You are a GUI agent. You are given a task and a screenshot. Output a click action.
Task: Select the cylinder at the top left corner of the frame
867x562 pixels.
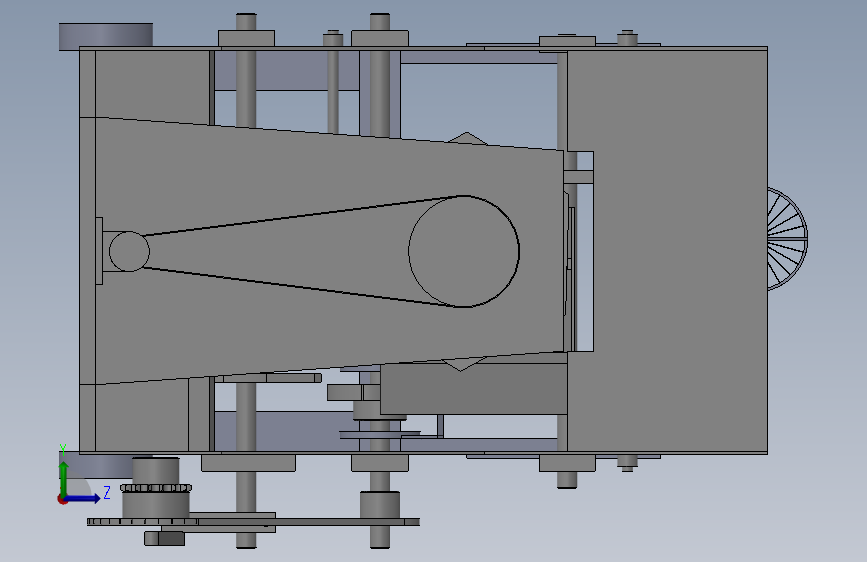[106, 37]
